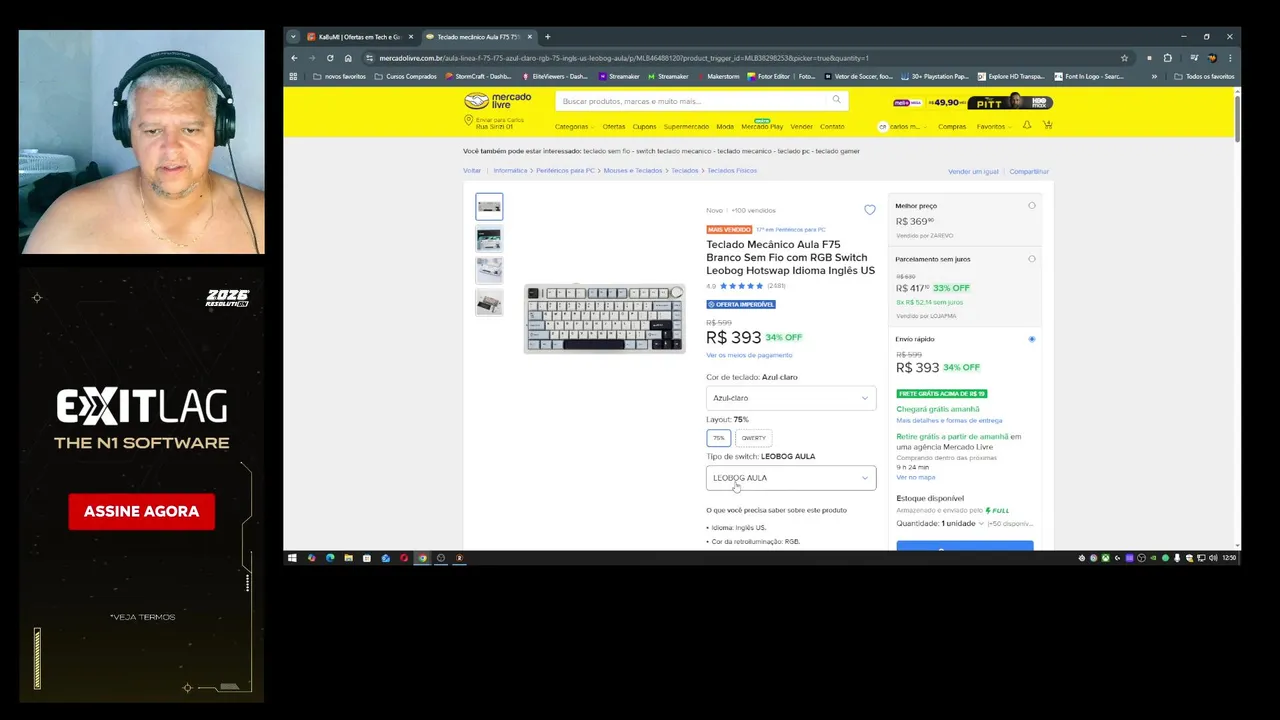This screenshot has height=720, width=1280.
Task: Click the Mercado Livre logo
Action: click(498, 101)
